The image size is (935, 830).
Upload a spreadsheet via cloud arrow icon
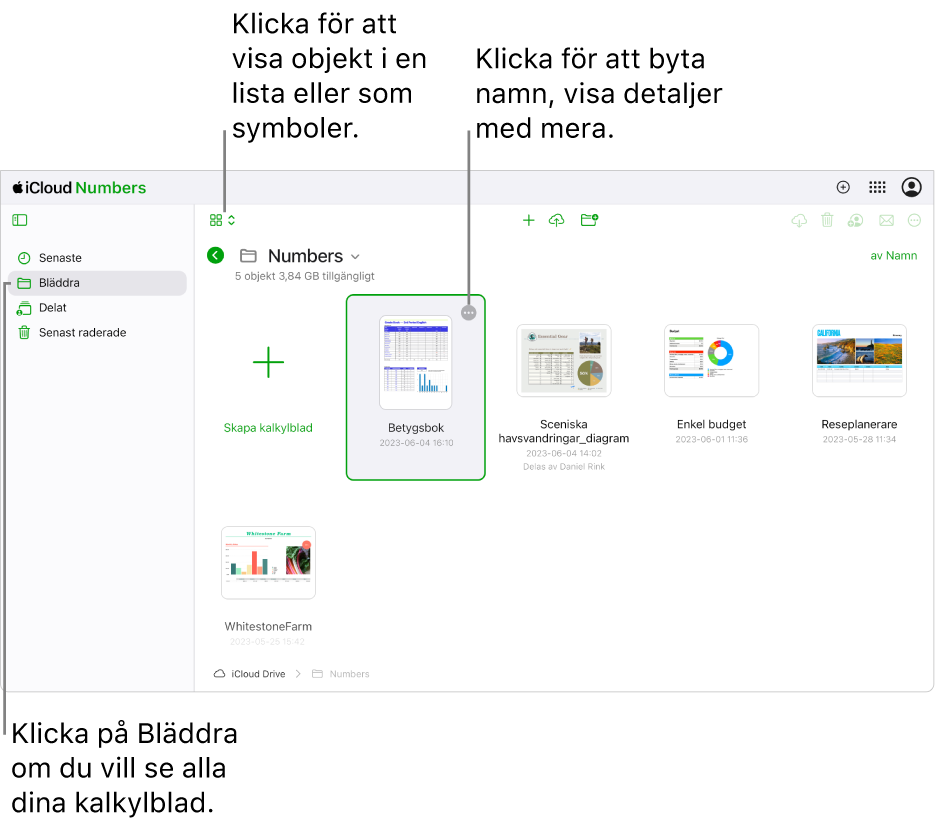coord(556,220)
